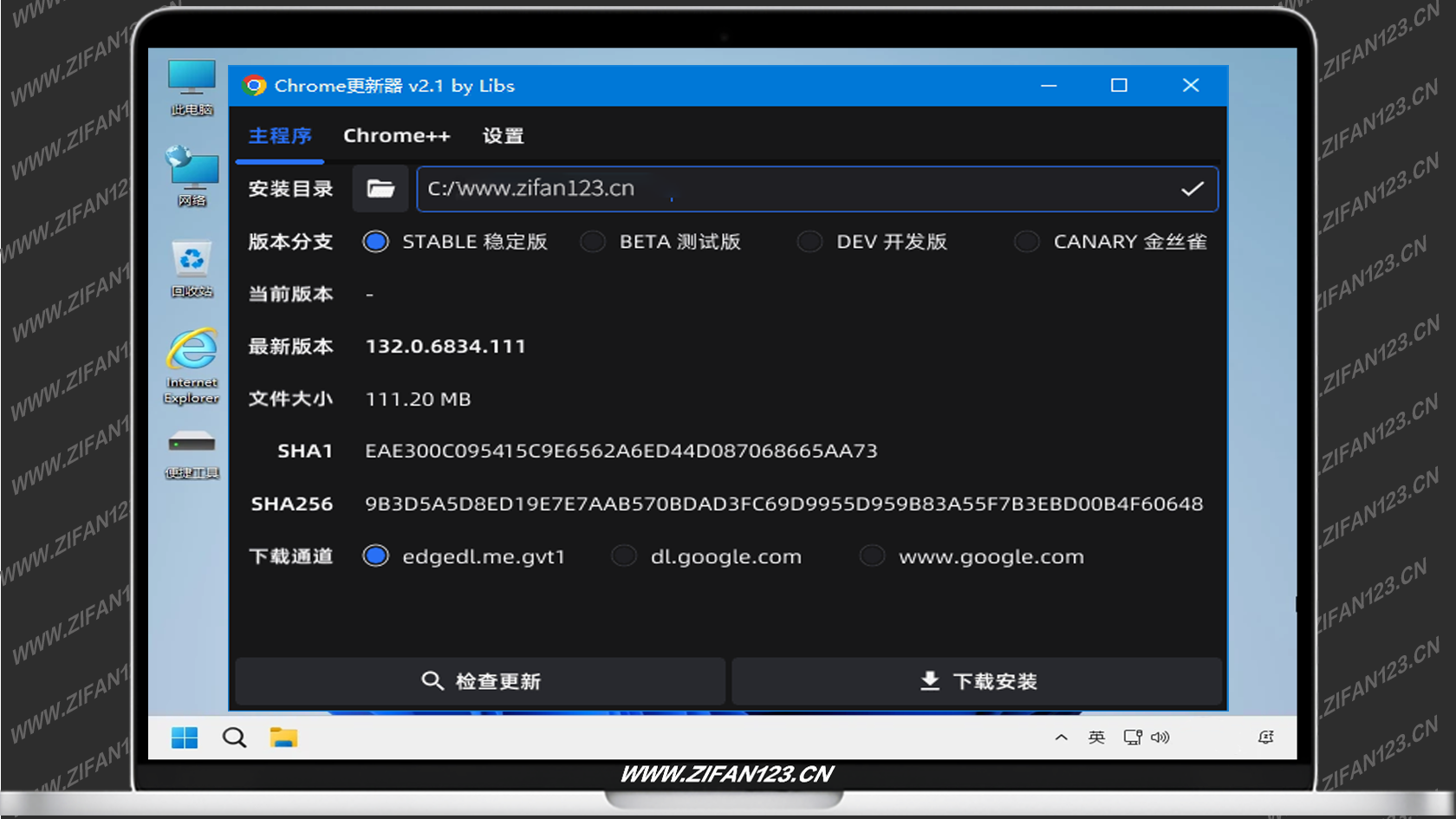
Task: Choose edgedl.me.gvt1 download channel
Action: pyautogui.click(x=464, y=556)
